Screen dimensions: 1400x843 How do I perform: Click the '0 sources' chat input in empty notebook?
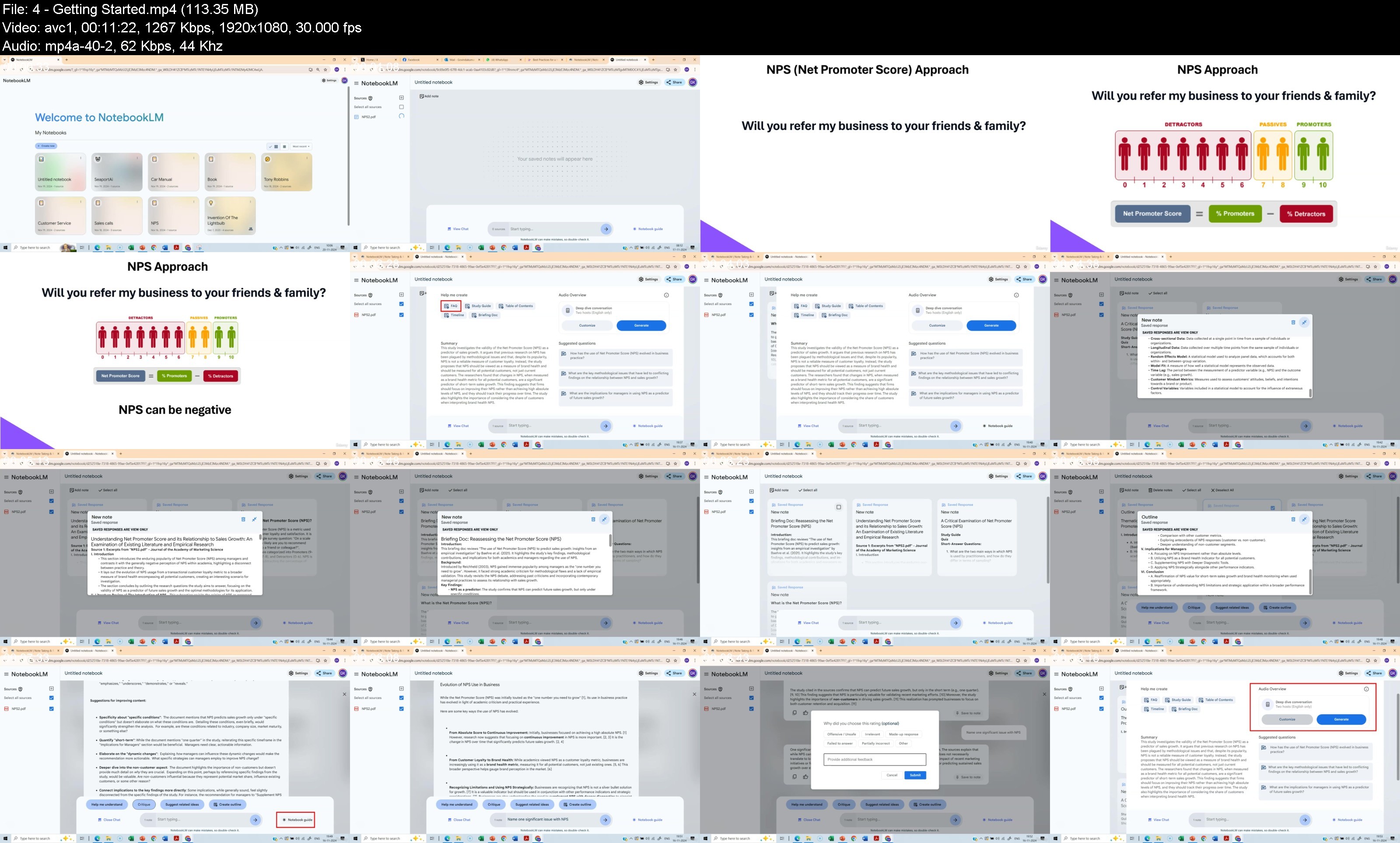coord(551,229)
